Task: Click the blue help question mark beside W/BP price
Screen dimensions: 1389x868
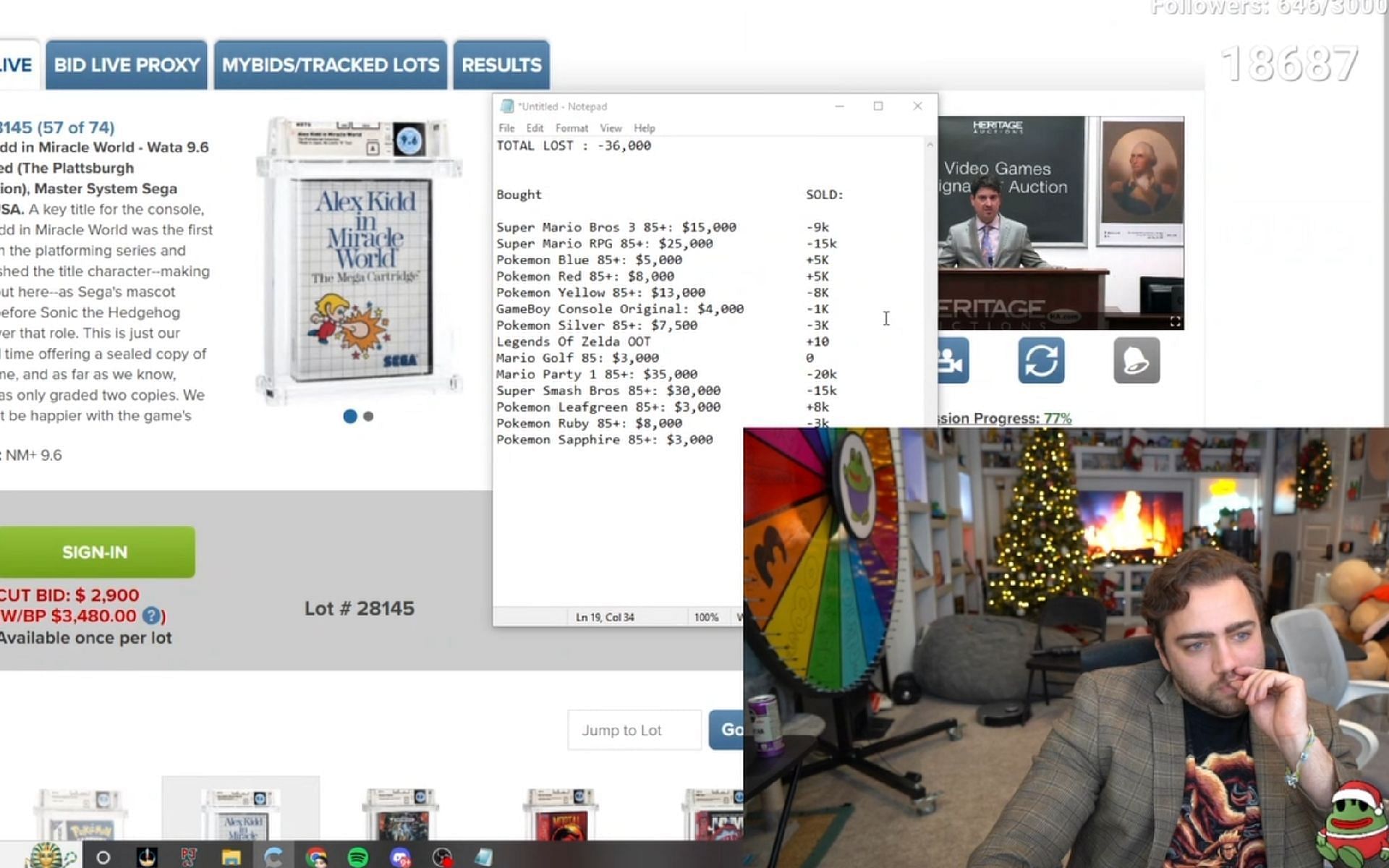Action: 151,616
